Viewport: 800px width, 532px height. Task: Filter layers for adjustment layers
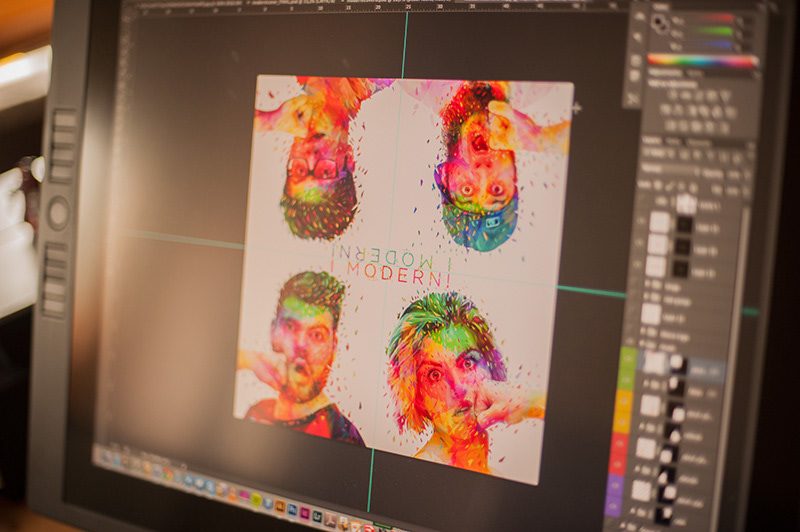point(696,155)
